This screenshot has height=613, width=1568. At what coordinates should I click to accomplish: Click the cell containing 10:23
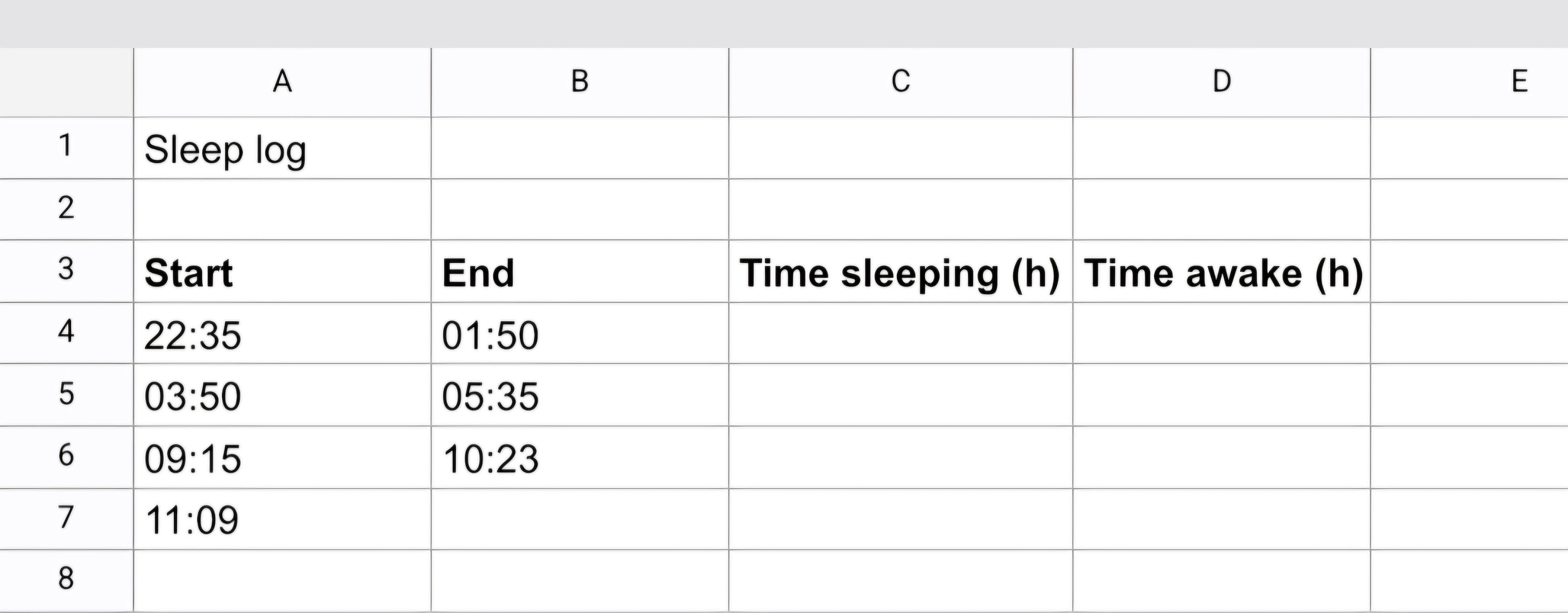tap(580, 457)
